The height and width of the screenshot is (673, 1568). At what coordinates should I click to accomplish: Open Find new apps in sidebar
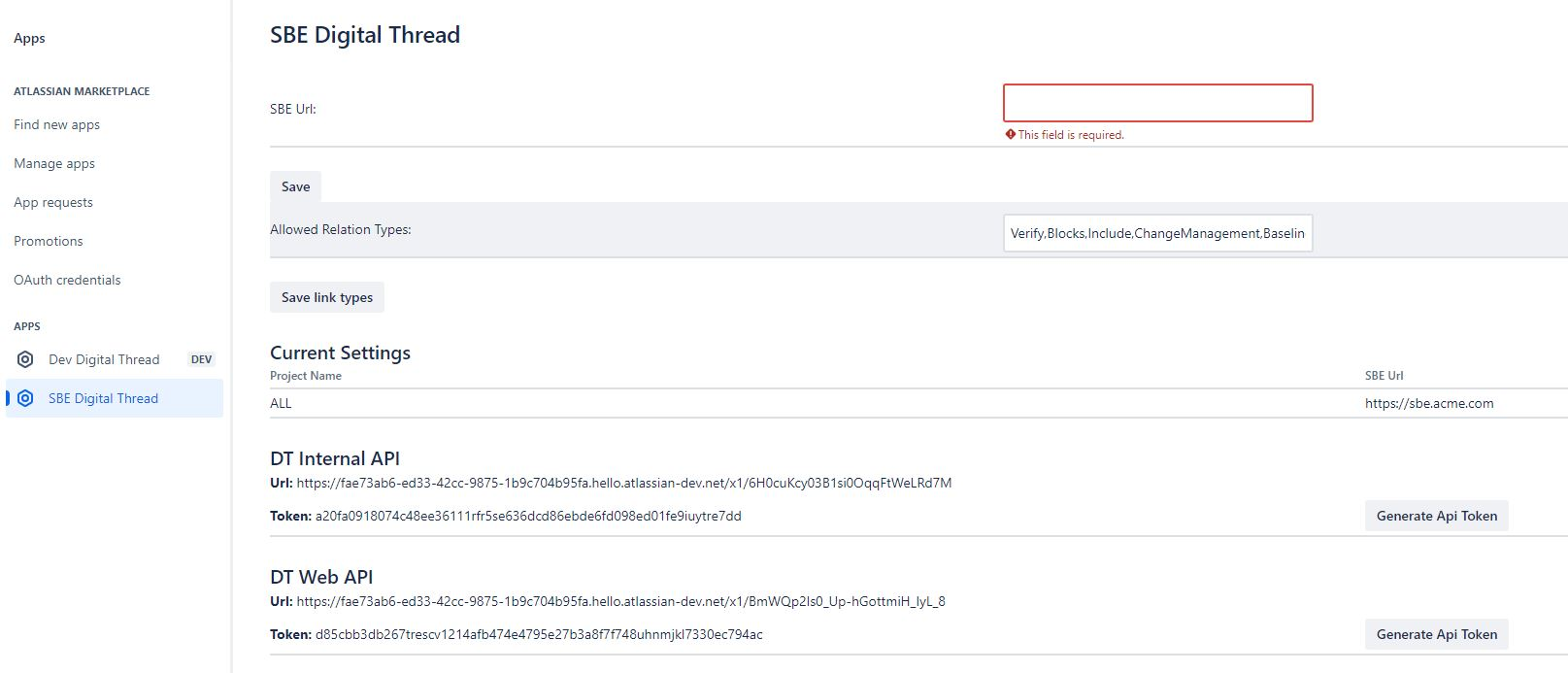[x=56, y=124]
